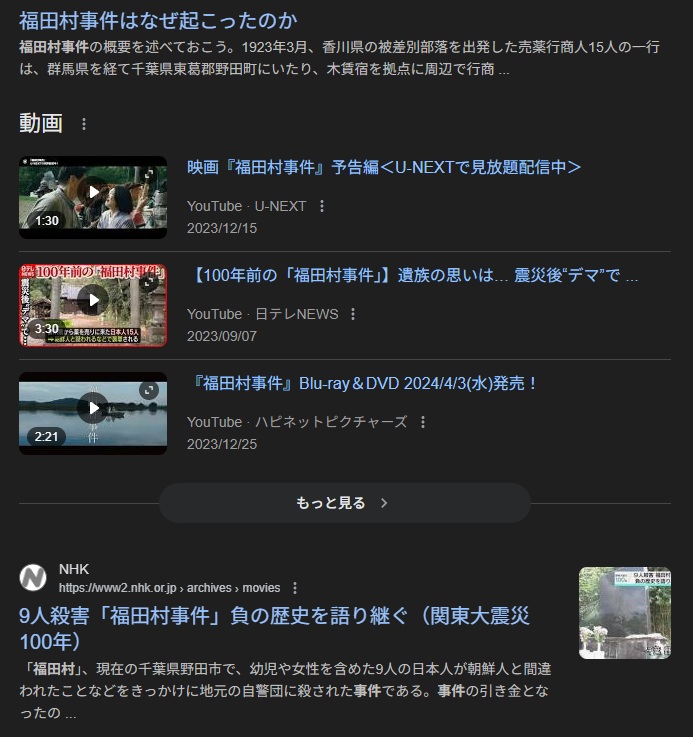
Task: Play the U-NEXT movie trailer video
Action: click(93, 192)
